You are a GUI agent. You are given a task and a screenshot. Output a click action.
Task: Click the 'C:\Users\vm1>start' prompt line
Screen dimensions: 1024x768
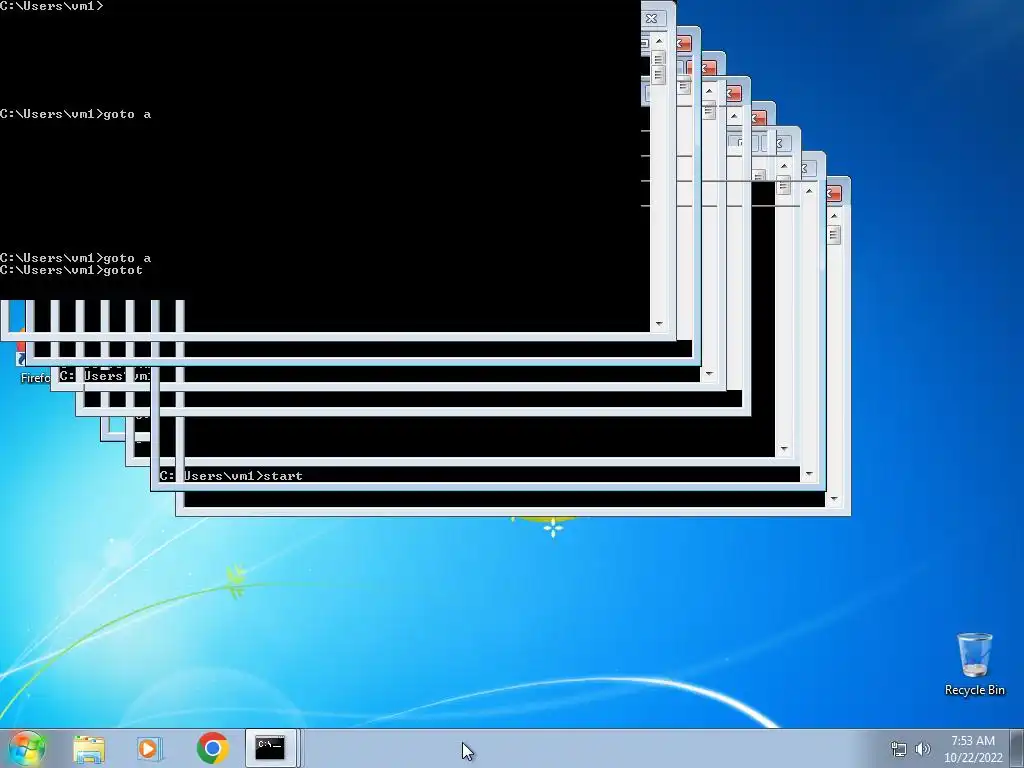click(x=231, y=476)
